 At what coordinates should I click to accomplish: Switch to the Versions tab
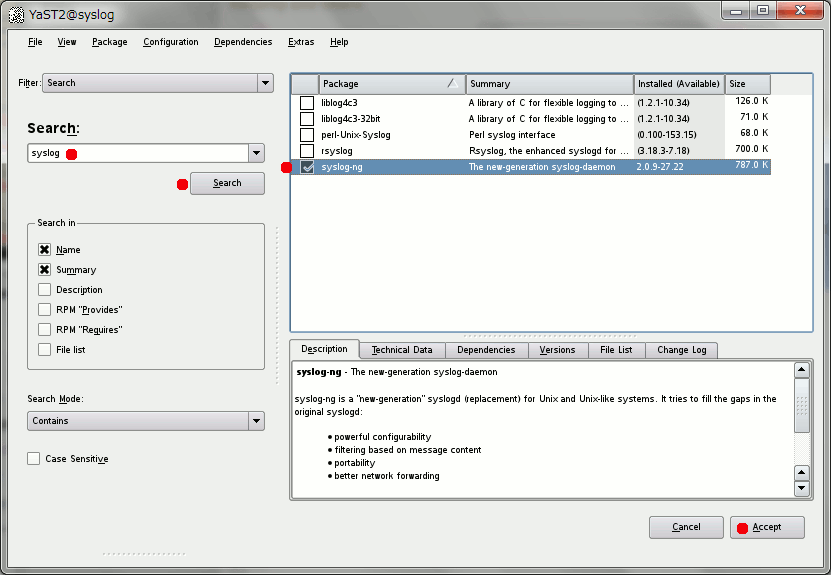pyautogui.click(x=558, y=350)
